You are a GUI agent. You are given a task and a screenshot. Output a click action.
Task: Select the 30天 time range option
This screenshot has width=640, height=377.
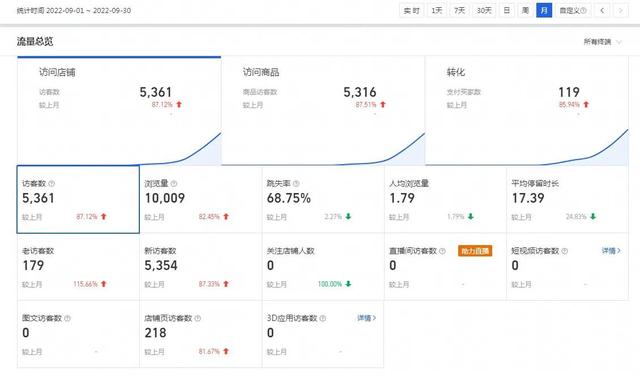click(x=484, y=11)
